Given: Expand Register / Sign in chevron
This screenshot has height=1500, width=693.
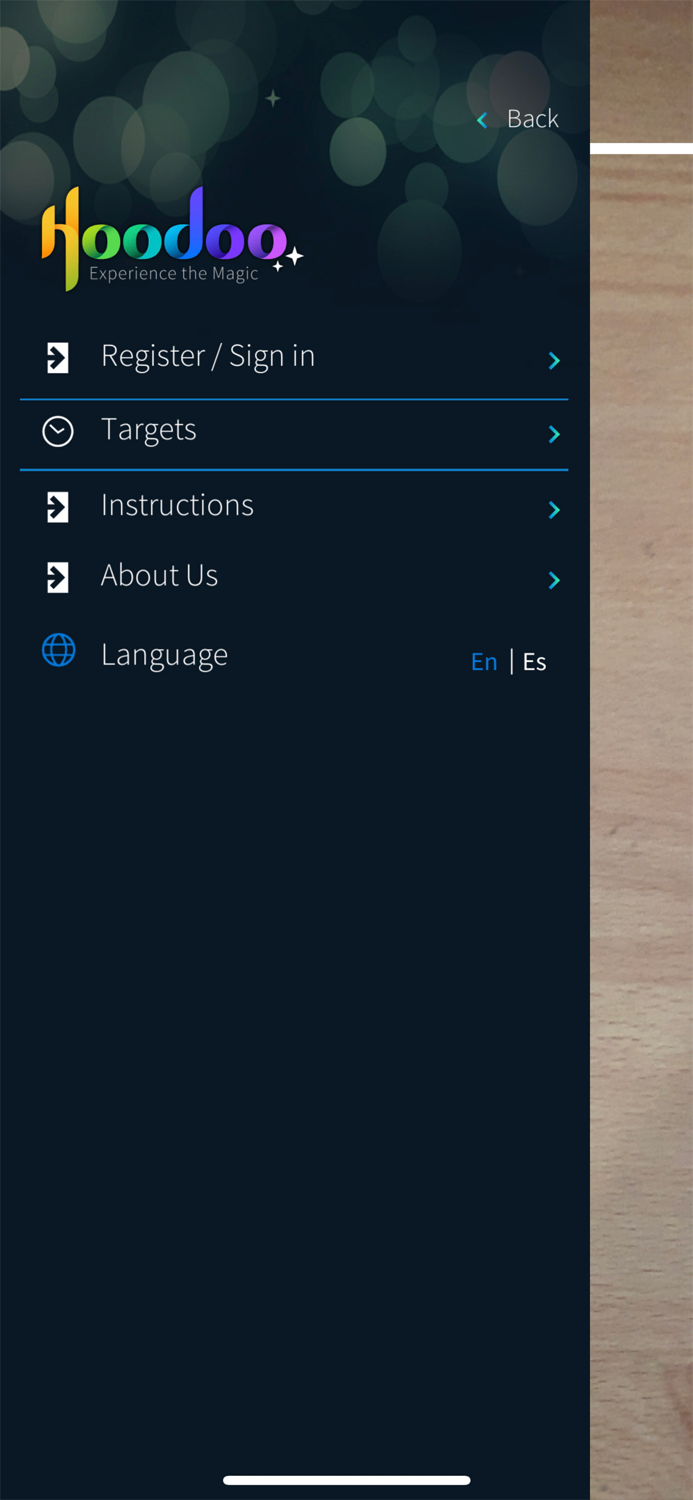Looking at the screenshot, I should [x=554, y=360].
